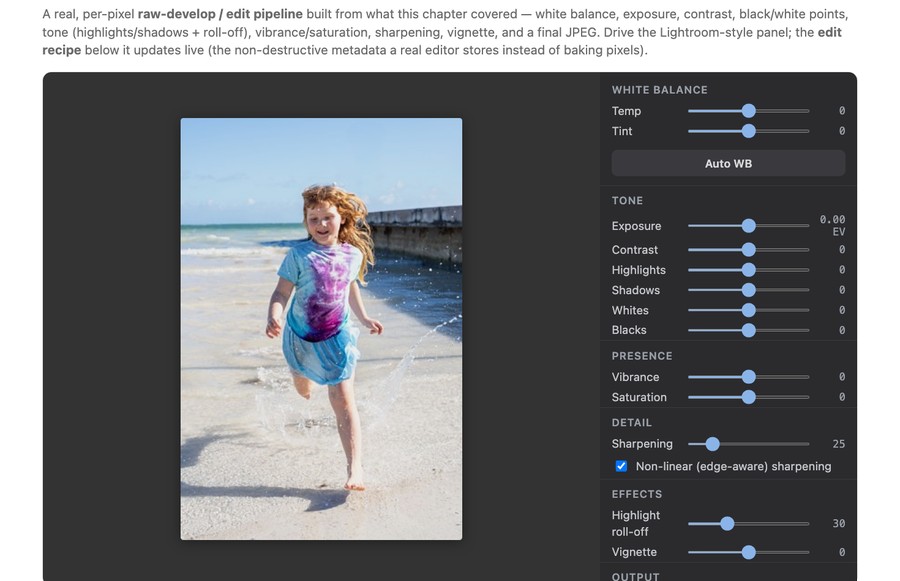Viewport: 900px width, 581px height.
Task: Click the Tint slider handle
Action: tap(748, 131)
